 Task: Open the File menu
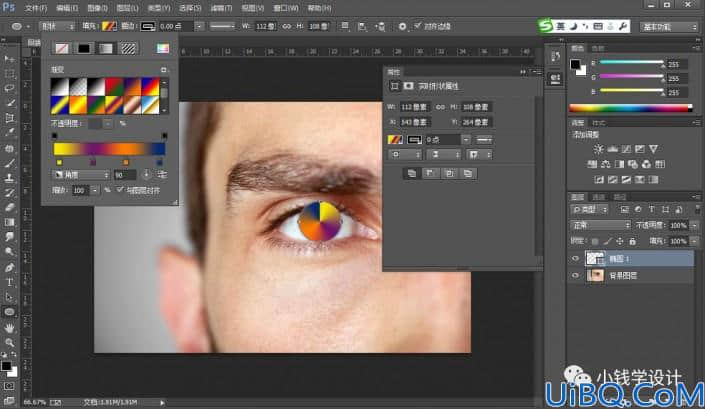click(36, 8)
